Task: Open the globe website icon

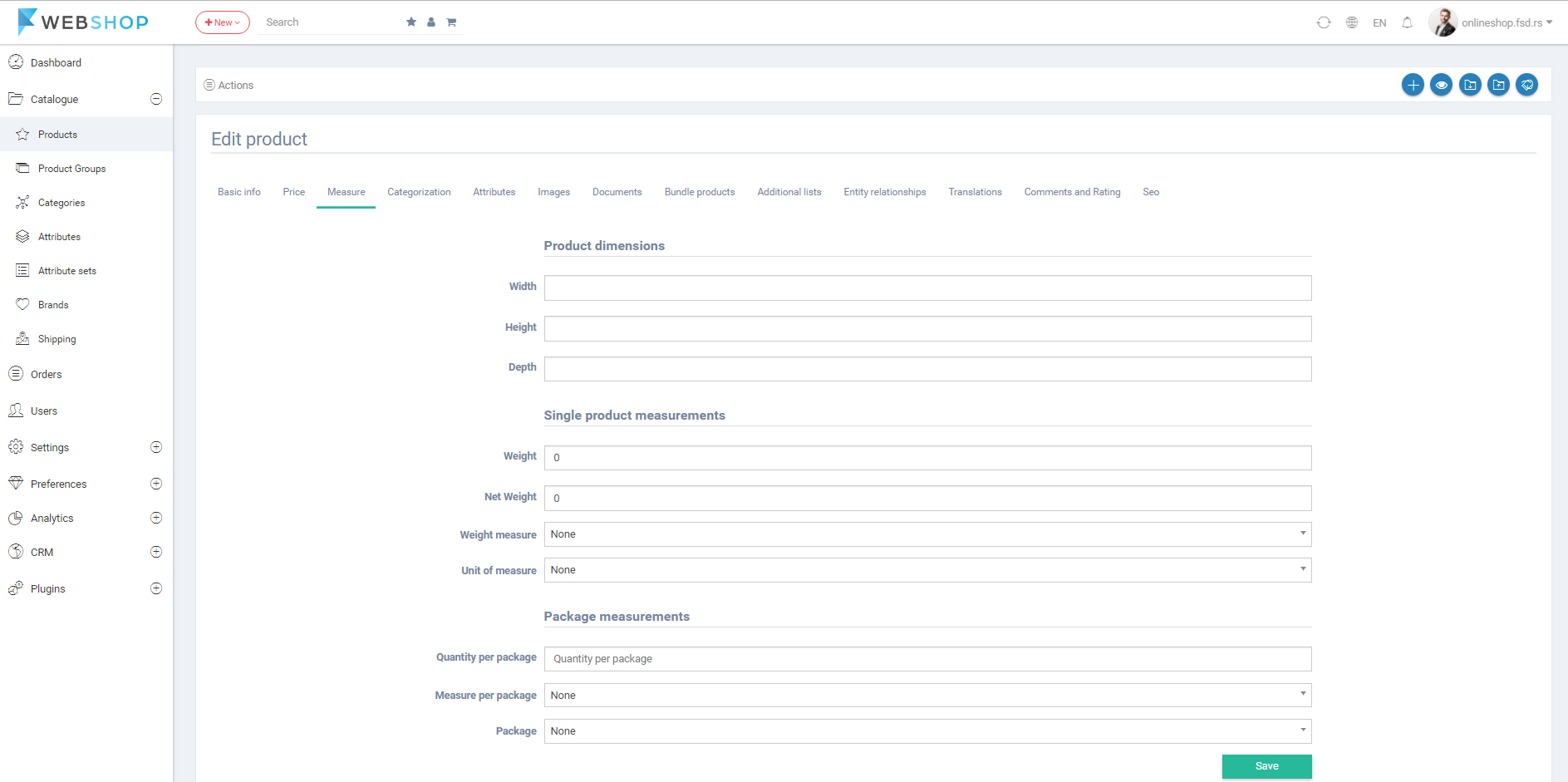Action: coord(1352,22)
